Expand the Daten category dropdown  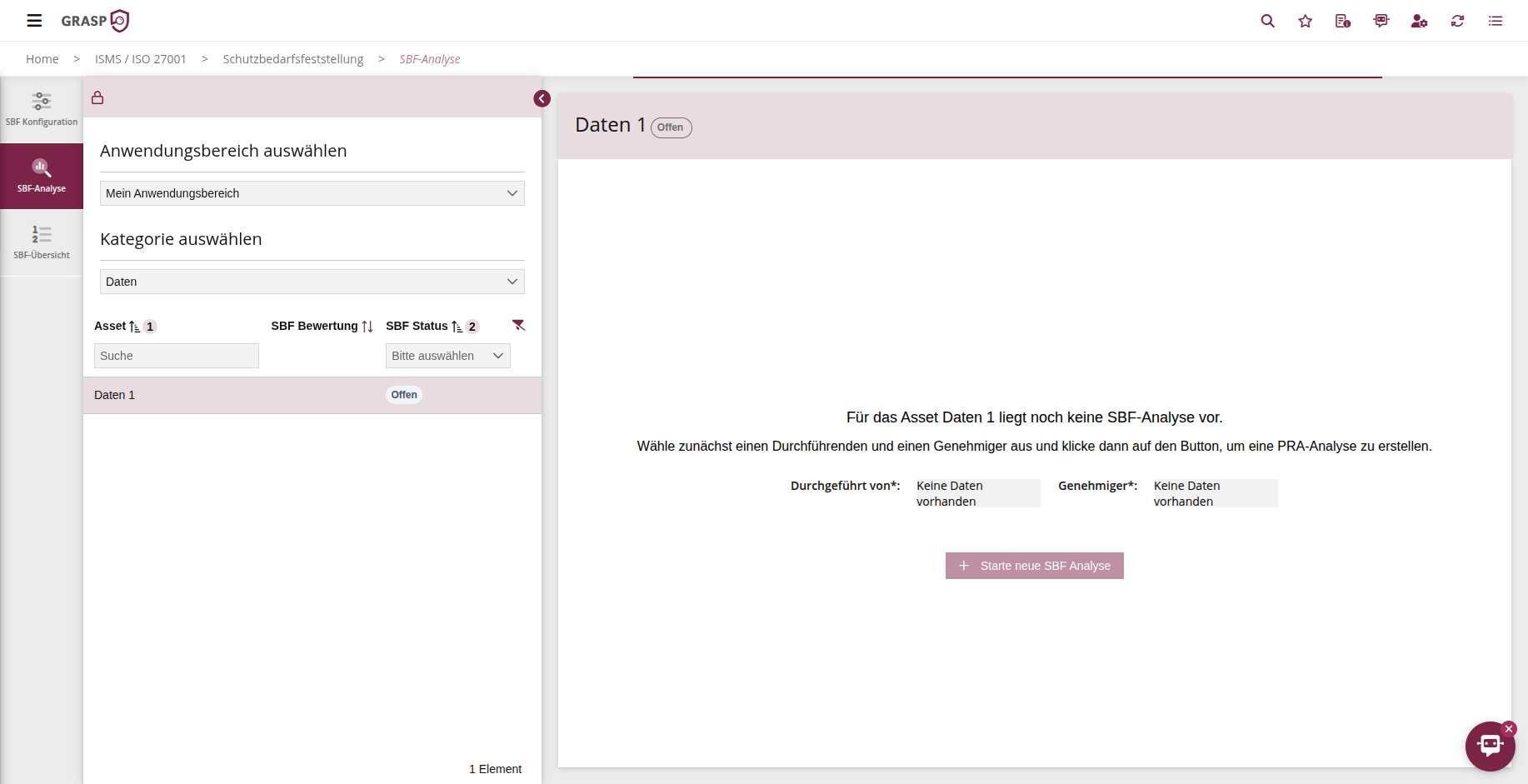312,282
